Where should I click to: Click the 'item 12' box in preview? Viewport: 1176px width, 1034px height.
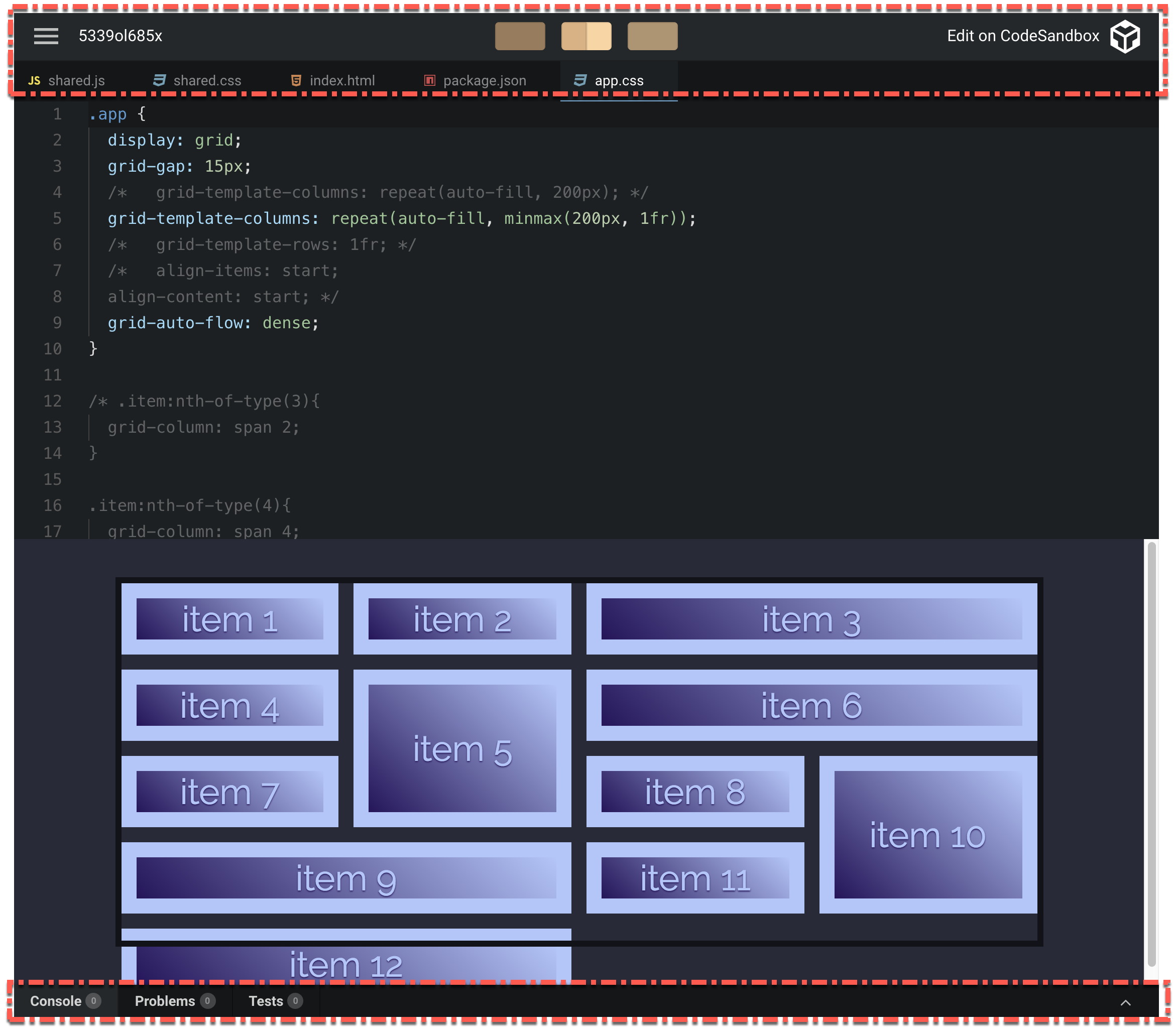[346, 956]
